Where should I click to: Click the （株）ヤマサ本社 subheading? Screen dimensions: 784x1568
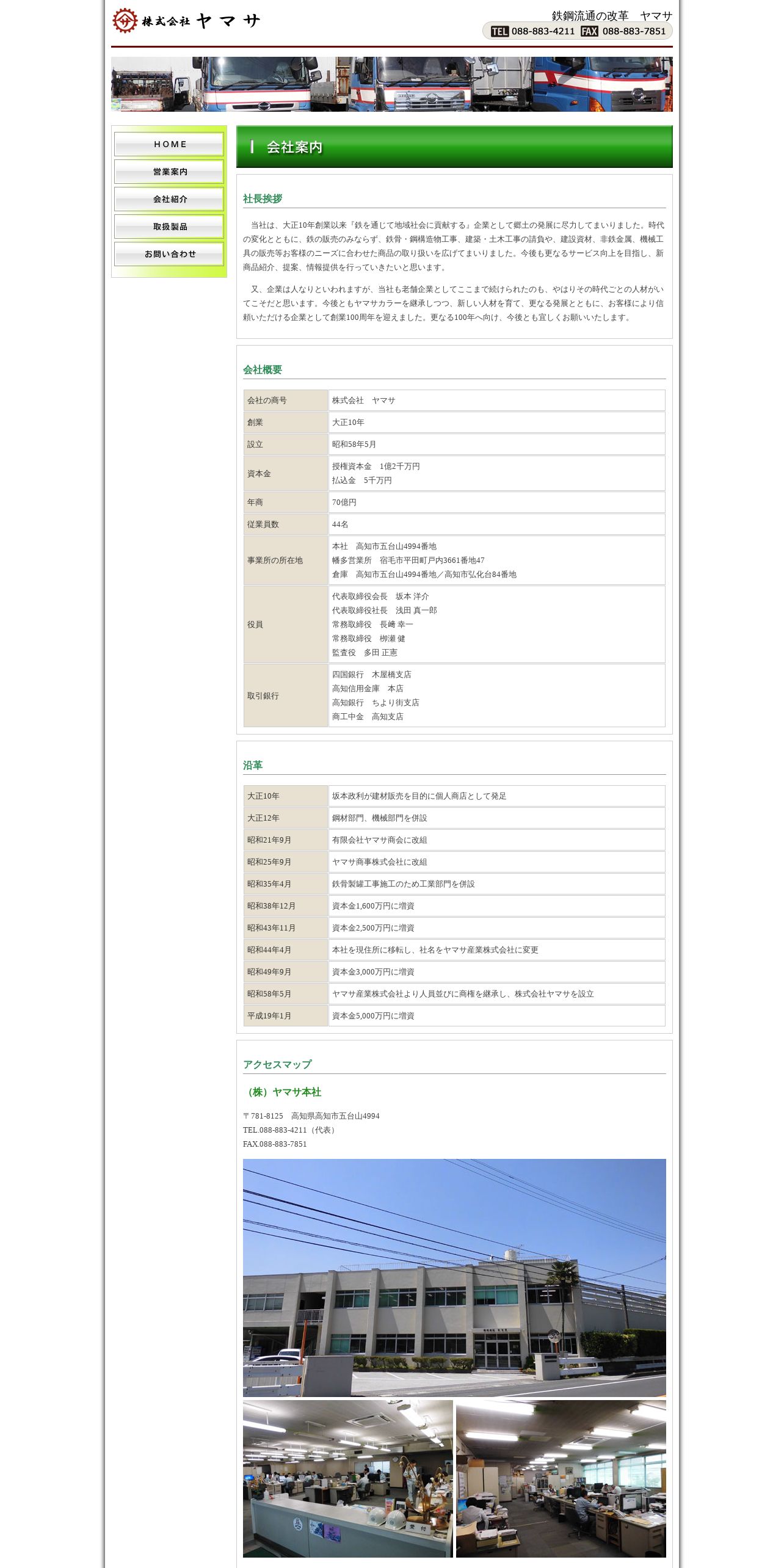(282, 1092)
